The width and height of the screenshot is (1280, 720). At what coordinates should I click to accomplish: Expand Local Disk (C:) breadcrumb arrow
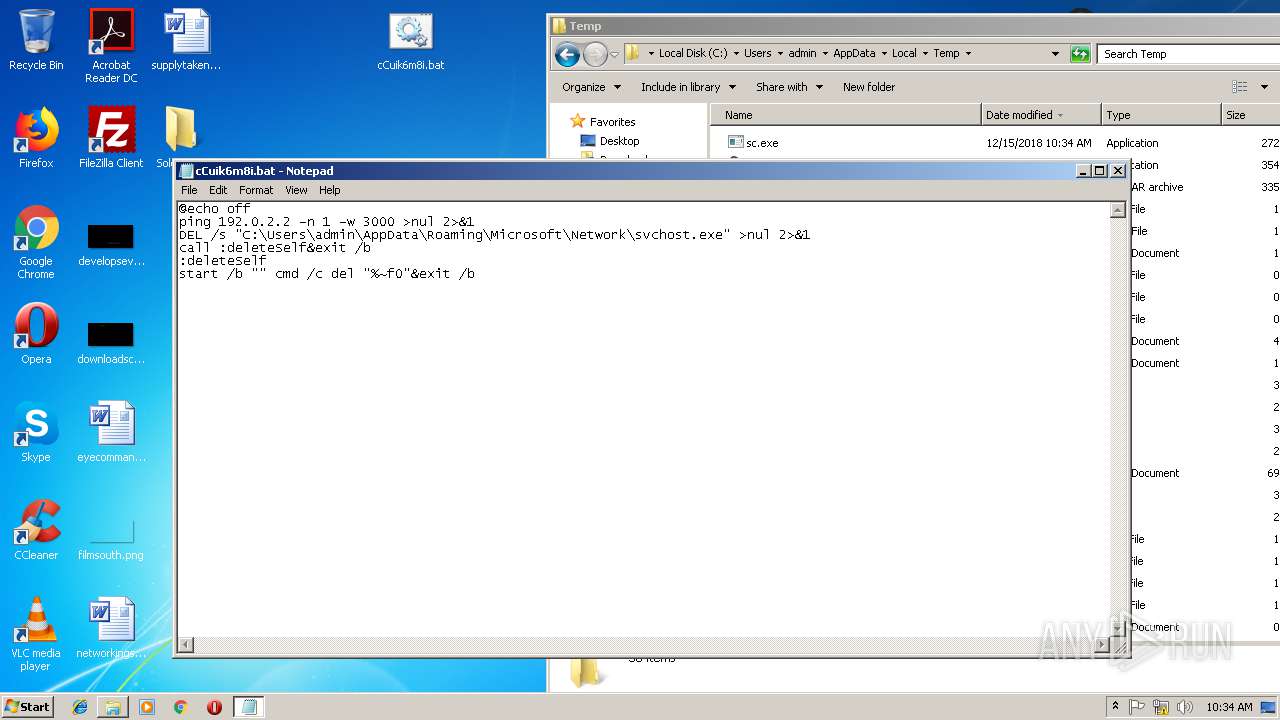tap(738, 54)
